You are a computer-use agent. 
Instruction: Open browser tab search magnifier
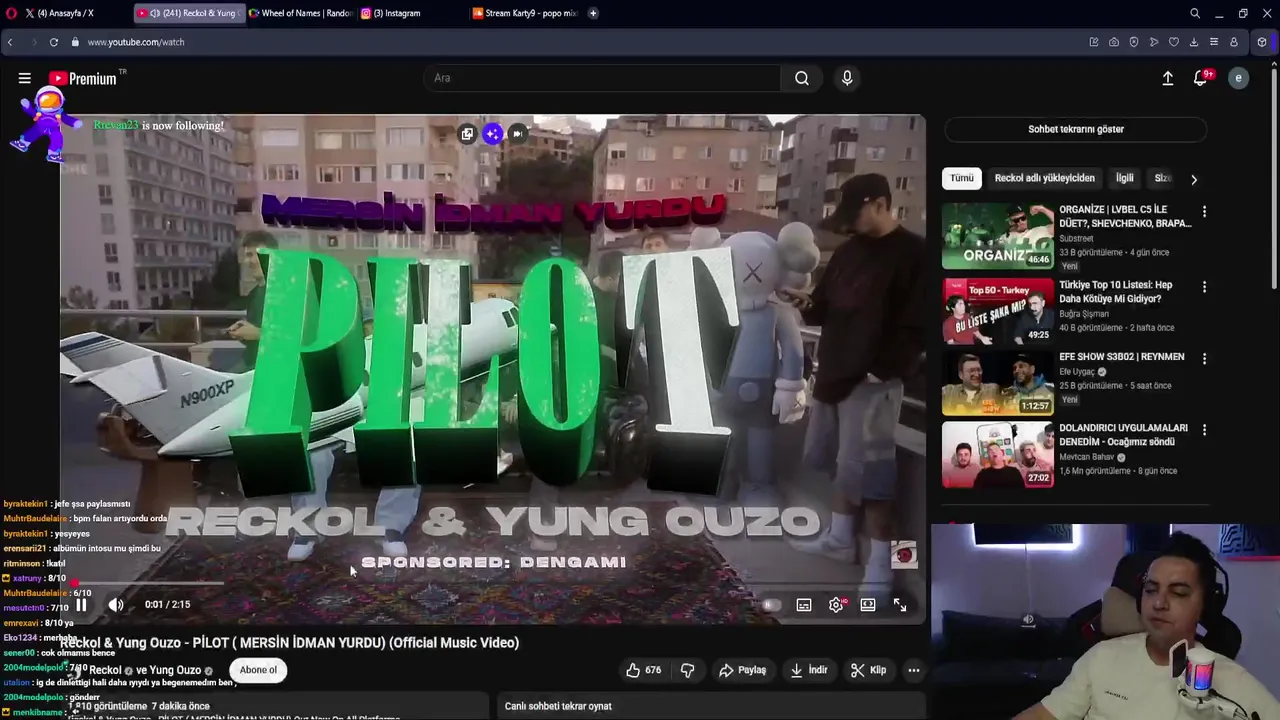click(1195, 13)
